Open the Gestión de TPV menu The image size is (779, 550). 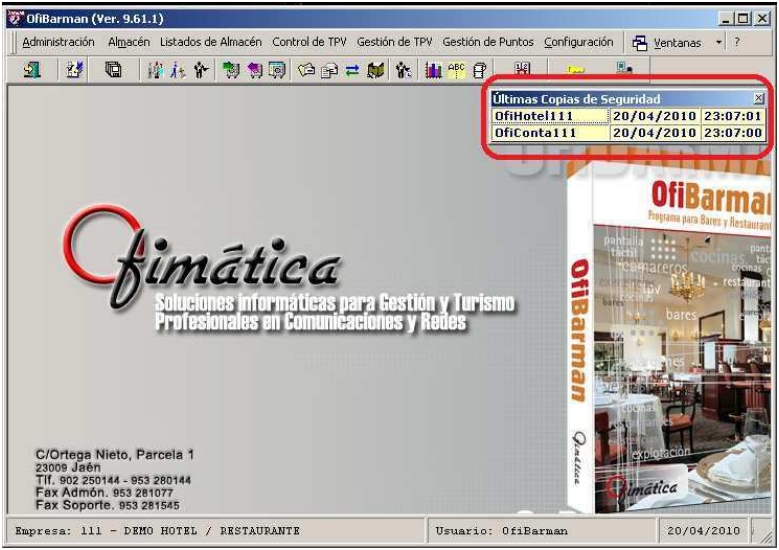(x=394, y=42)
